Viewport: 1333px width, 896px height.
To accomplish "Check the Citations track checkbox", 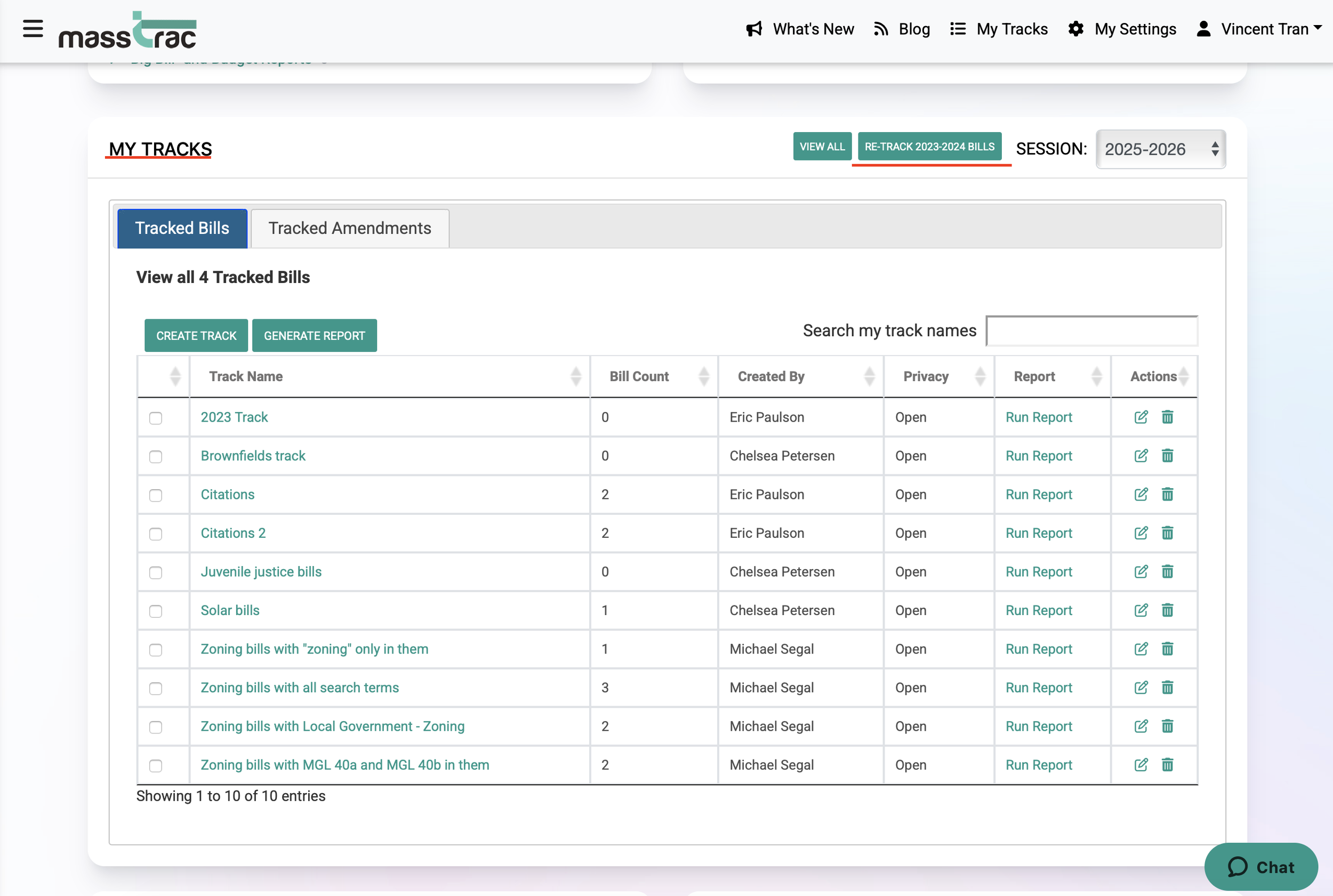I will point(156,495).
